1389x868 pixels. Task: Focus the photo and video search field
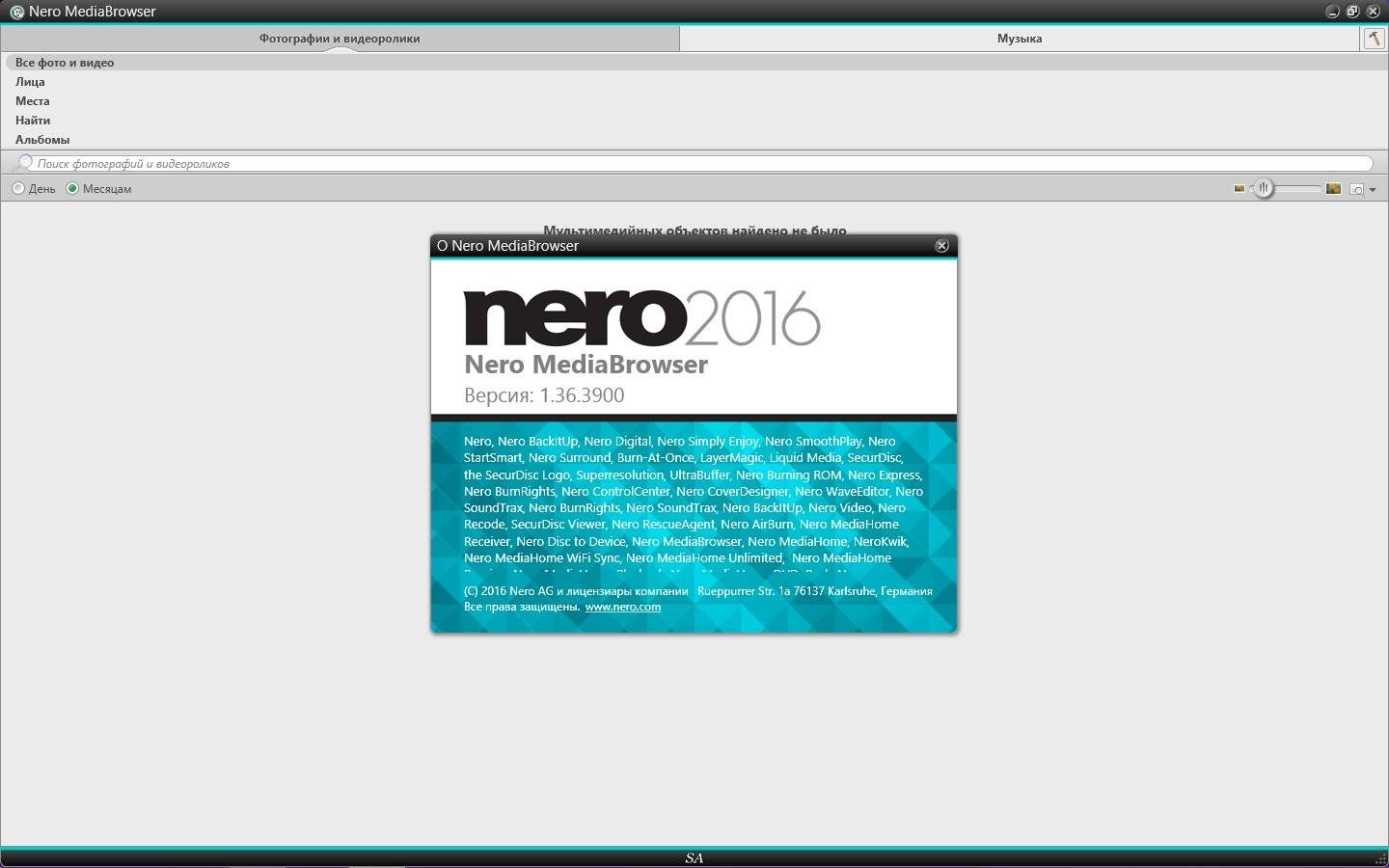(702, 164)
